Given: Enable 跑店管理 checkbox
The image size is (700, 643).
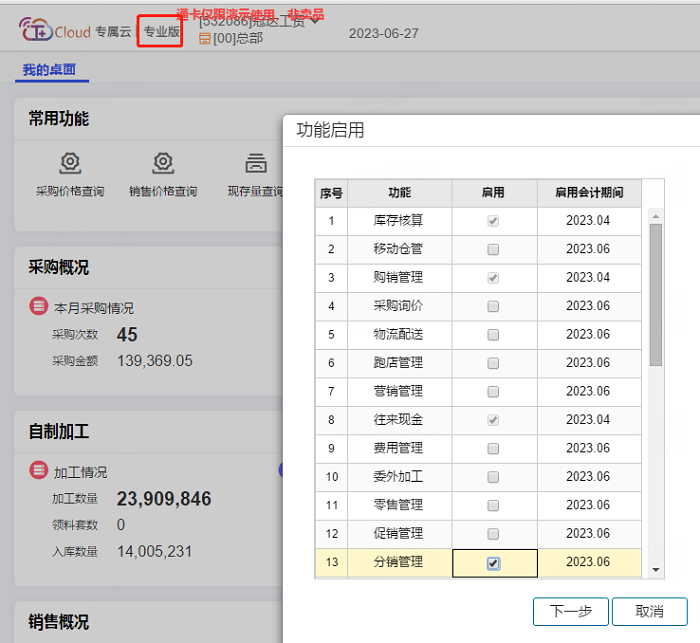Looking at the screenshot, I should pos(493,363).
